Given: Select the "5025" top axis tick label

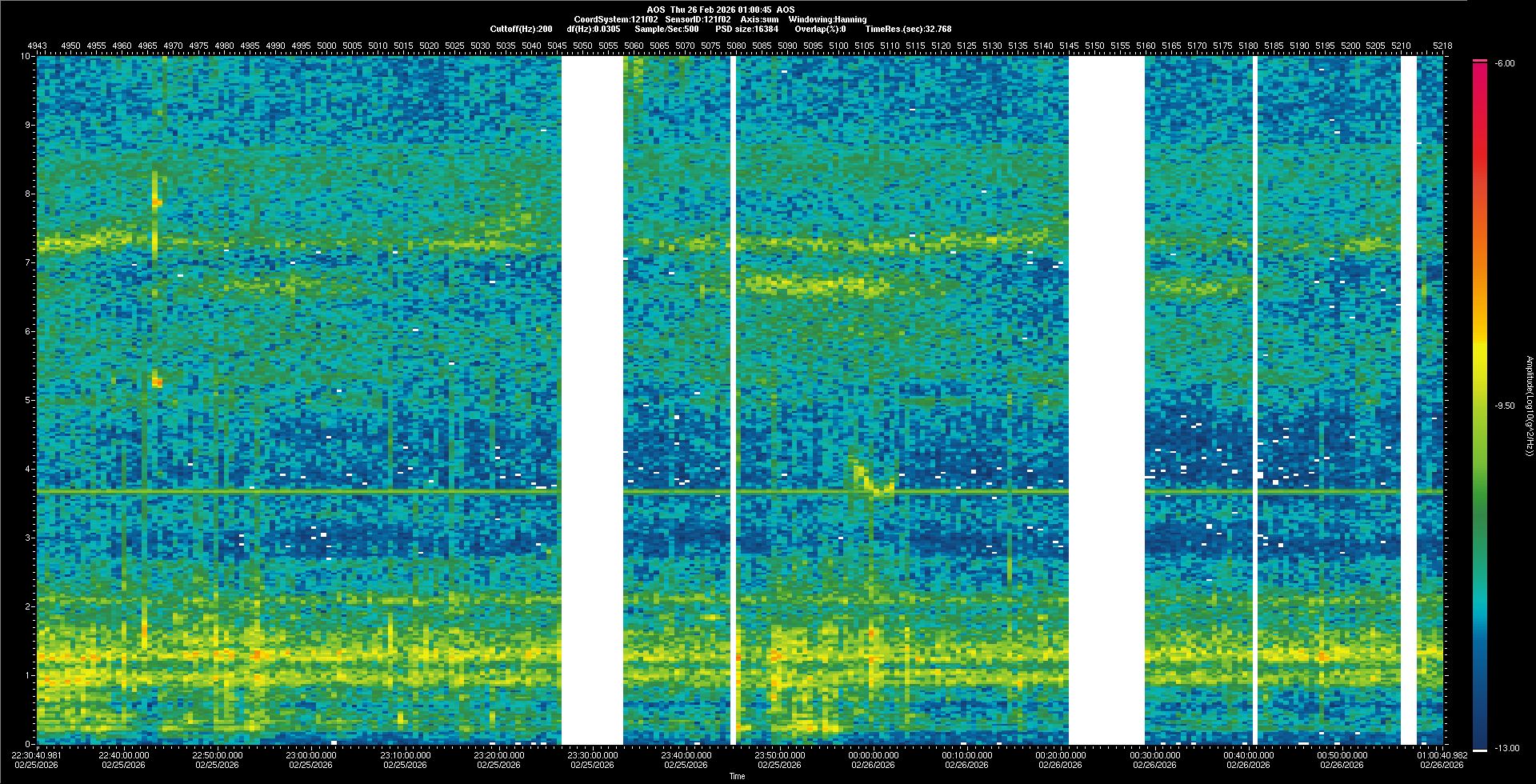Looking at the screenshot, I should coord(454,46).
